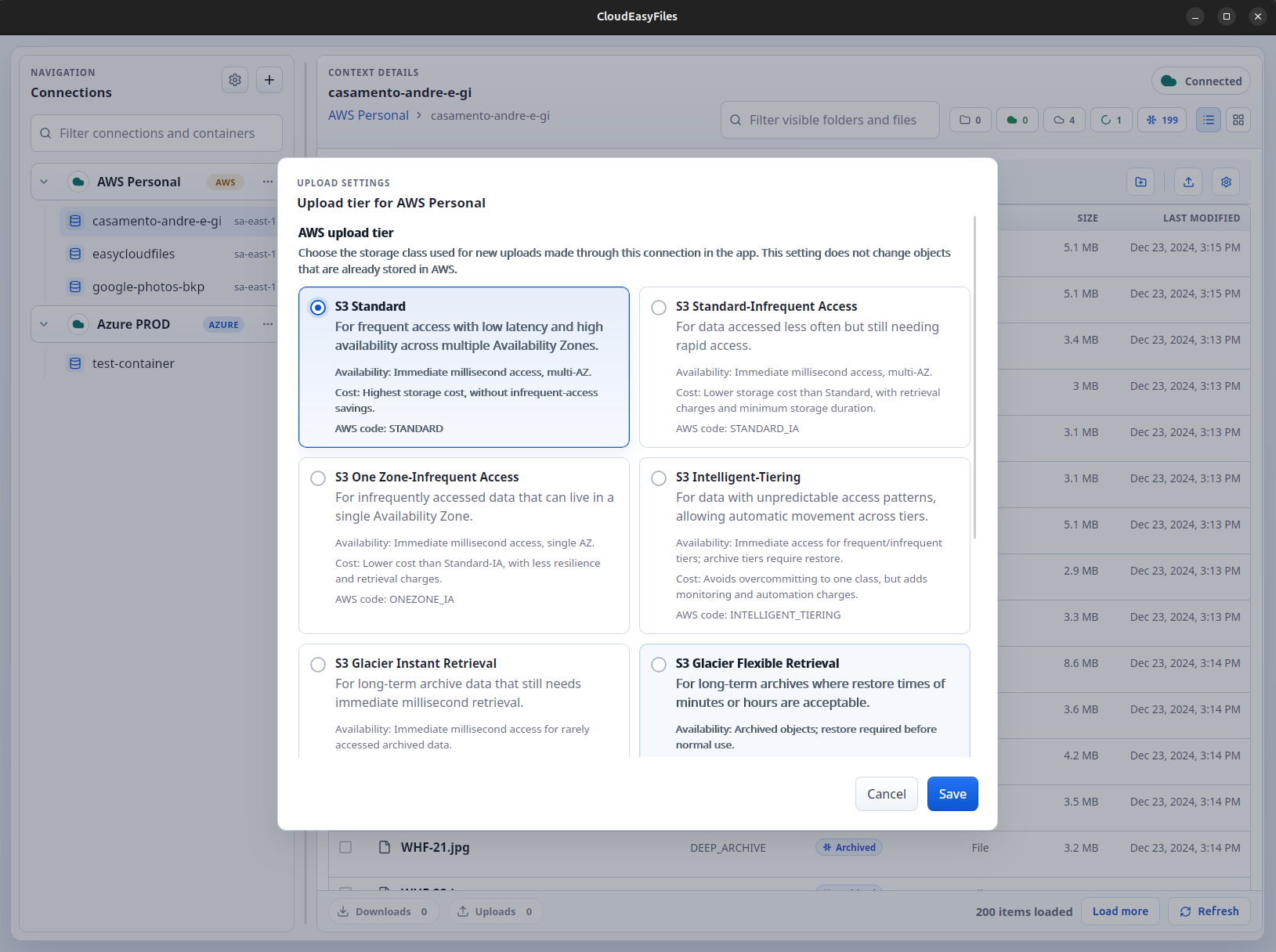The image size is (1276, 952).
Task: Focus Filter visible folders and files field
Action: [830, 120]
